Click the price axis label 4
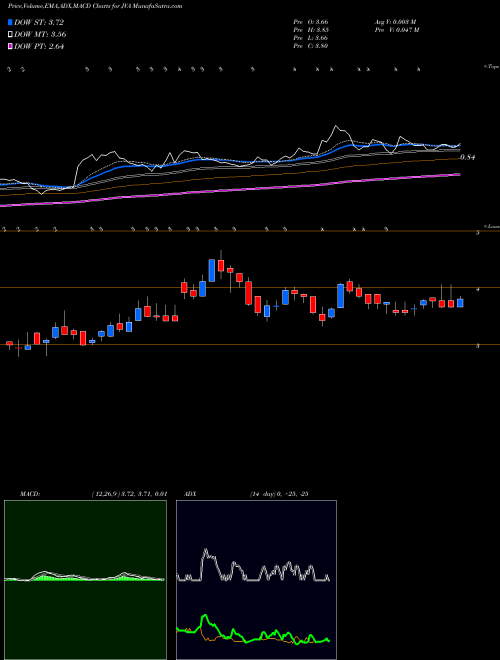500x660 pixels. [x=478, y=289]
